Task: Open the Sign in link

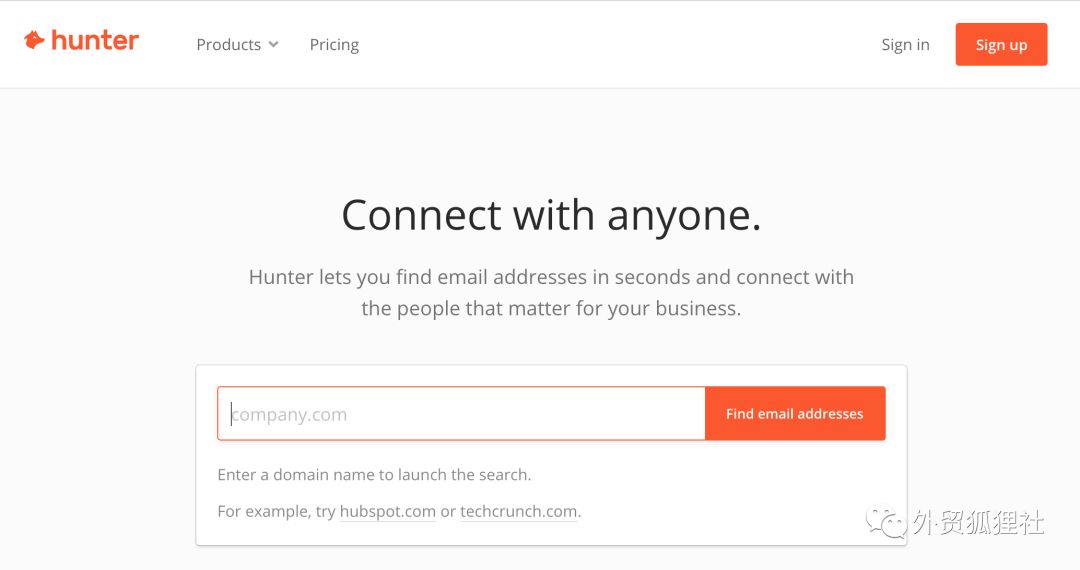Action: [x=905, y=44]
